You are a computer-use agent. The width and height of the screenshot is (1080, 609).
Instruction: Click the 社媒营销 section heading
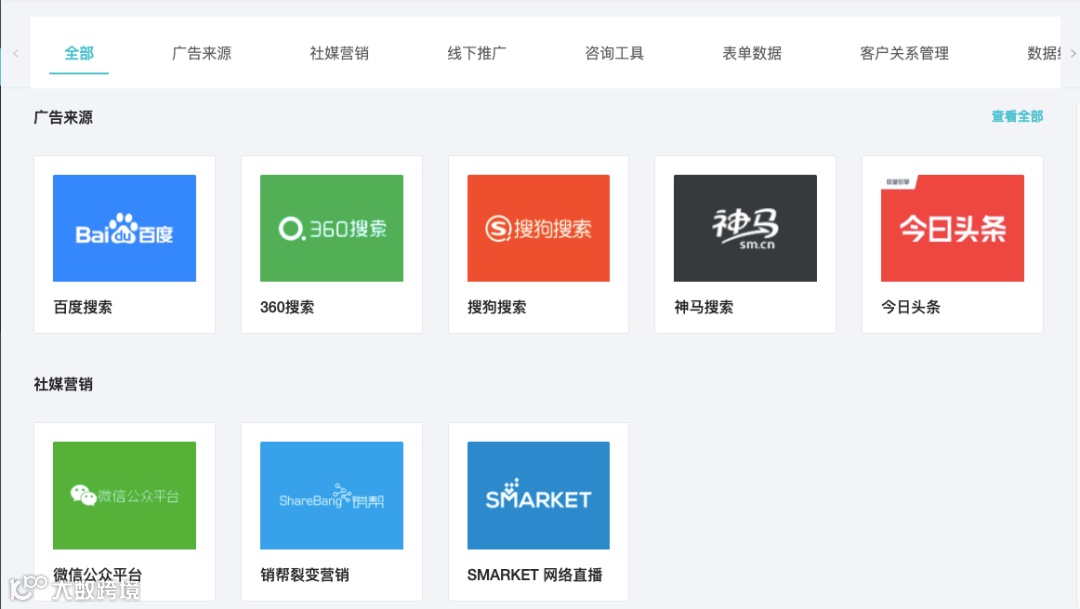coord(63,384)
